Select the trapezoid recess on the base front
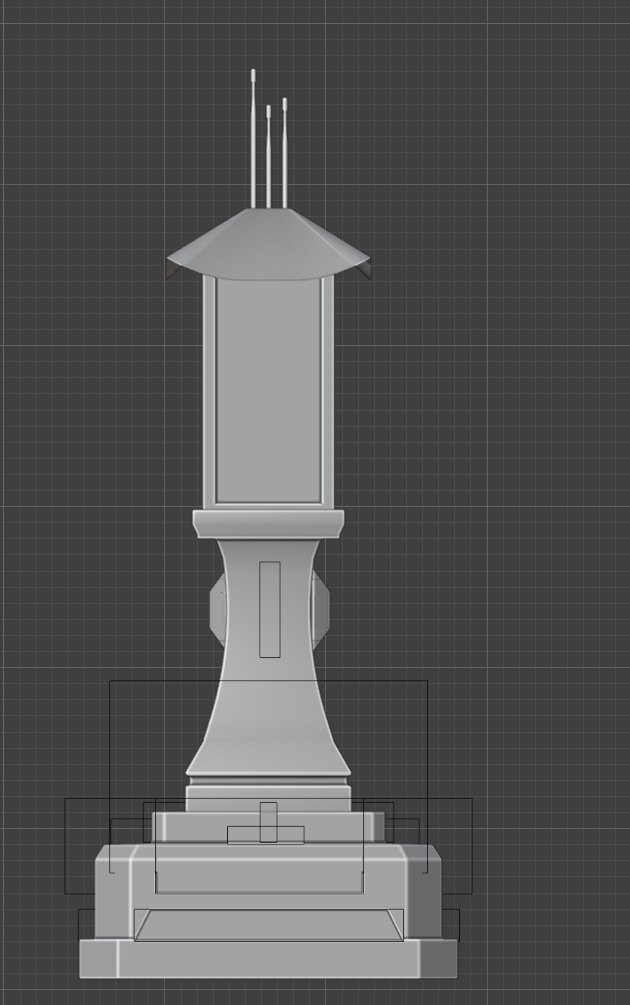This screenshot has height=1005, width=630. click(269, 925)
